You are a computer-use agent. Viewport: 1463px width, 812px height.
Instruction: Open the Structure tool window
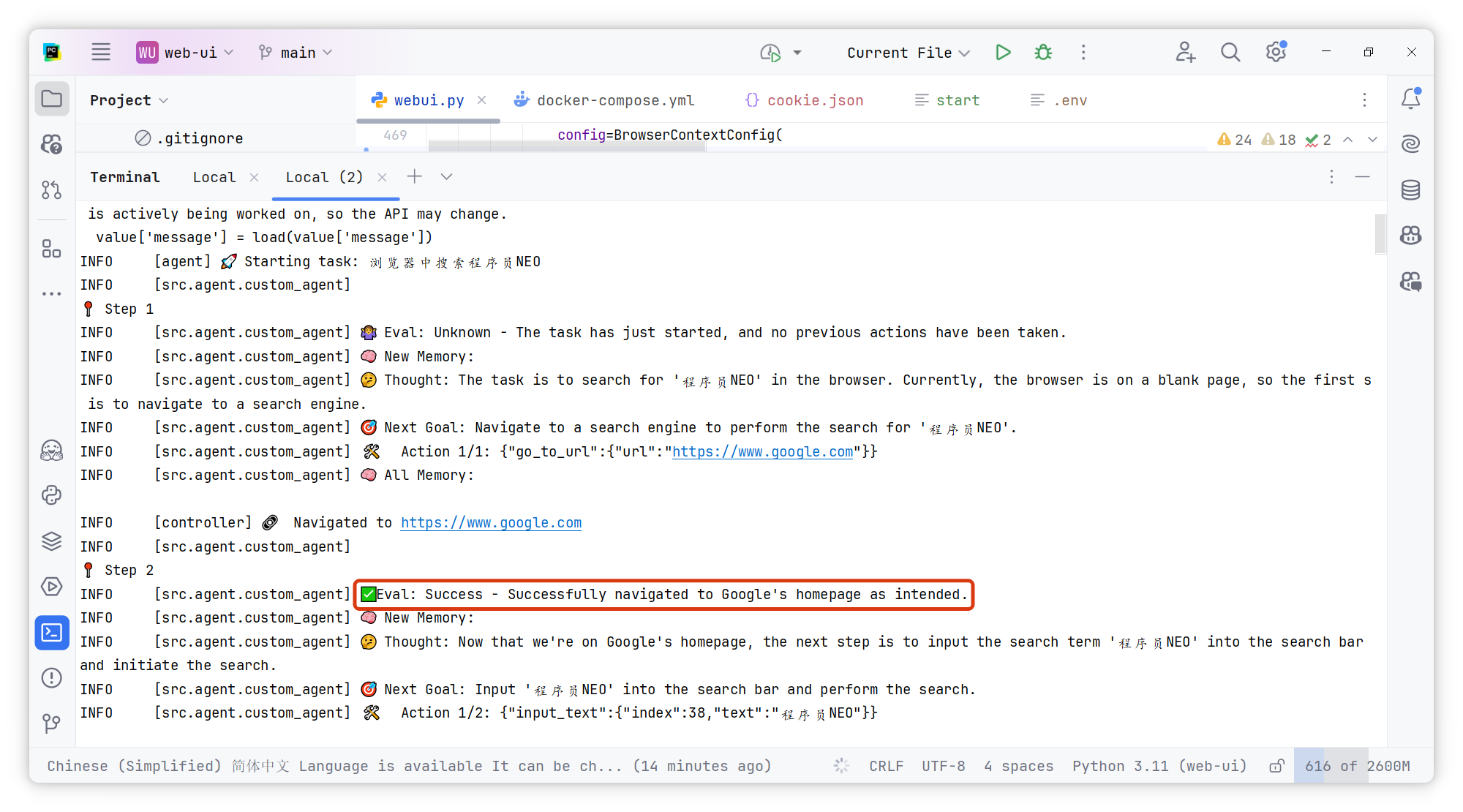tap(52, 249)
